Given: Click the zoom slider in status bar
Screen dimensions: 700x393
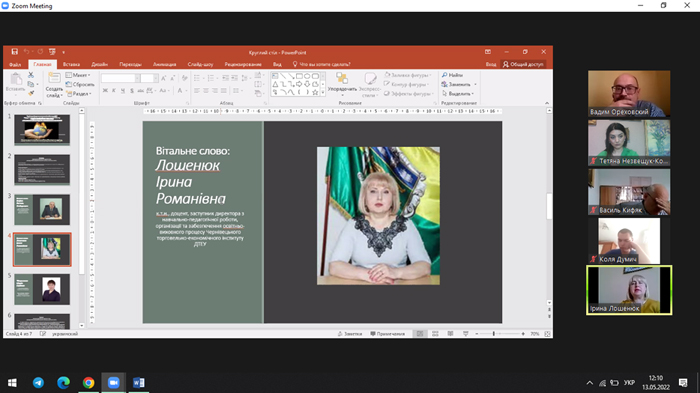Looking at the screenshot, I should click(x=500, y=334).
